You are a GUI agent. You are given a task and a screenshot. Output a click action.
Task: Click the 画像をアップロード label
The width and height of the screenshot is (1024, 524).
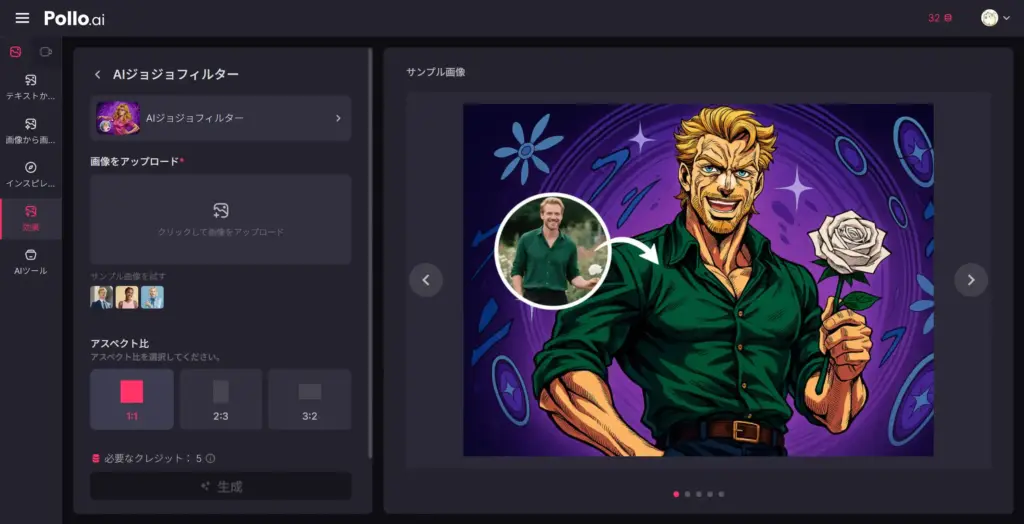point(135,161)
